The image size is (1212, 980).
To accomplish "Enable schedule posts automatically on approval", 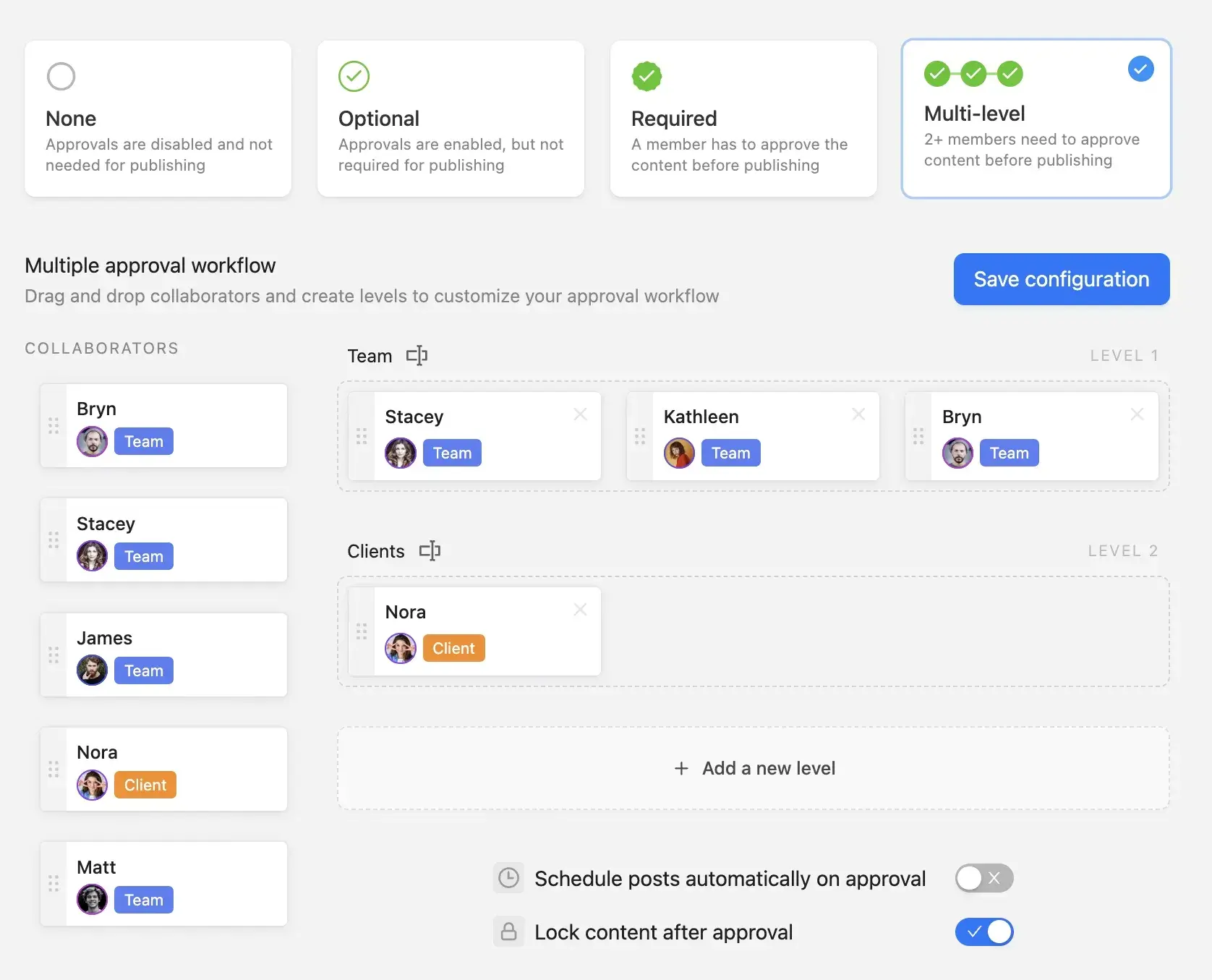I will pyautogui.click(x=983, y=877).
